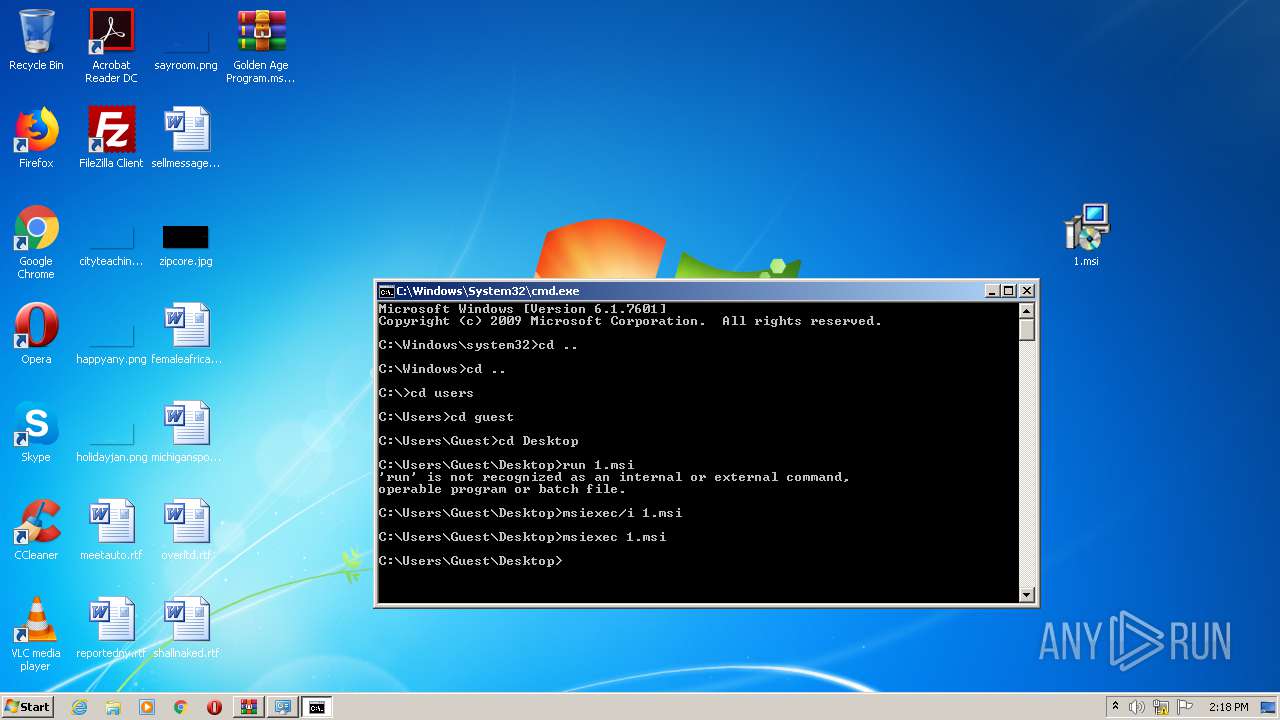Click the Microsoft Windows version line
This screenshot has width=1280, height=720.
(522, 309)
